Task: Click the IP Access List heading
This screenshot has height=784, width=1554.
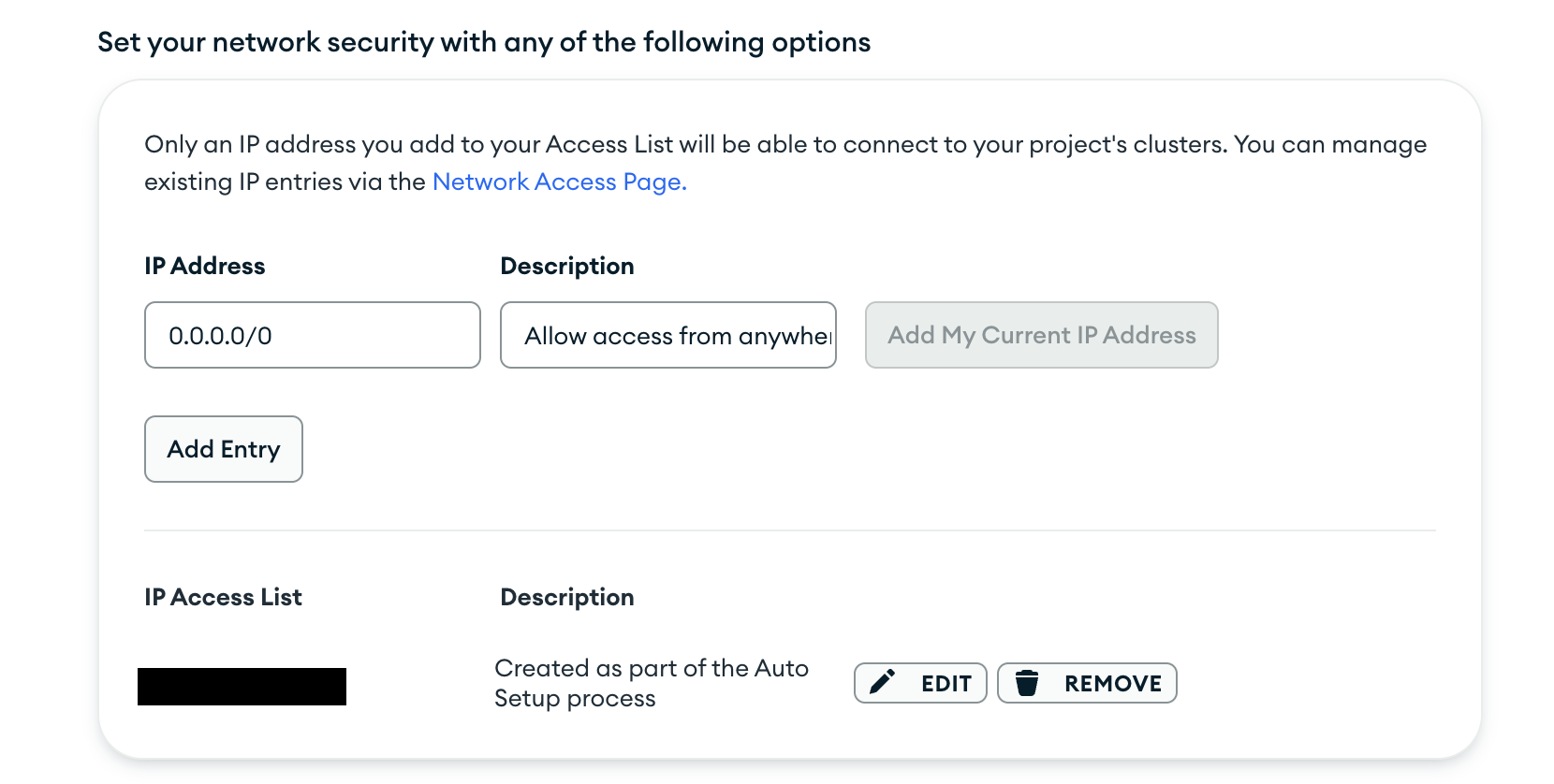Action: coord(222,597)
